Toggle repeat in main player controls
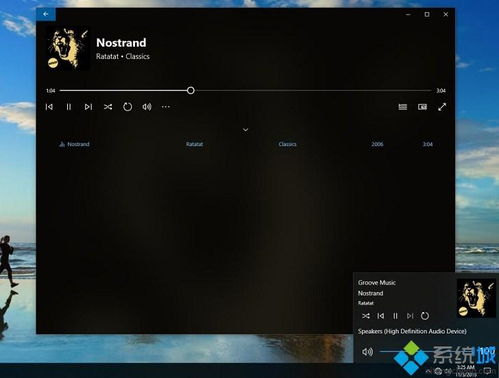The image size is (499, 378). [127, 107]
